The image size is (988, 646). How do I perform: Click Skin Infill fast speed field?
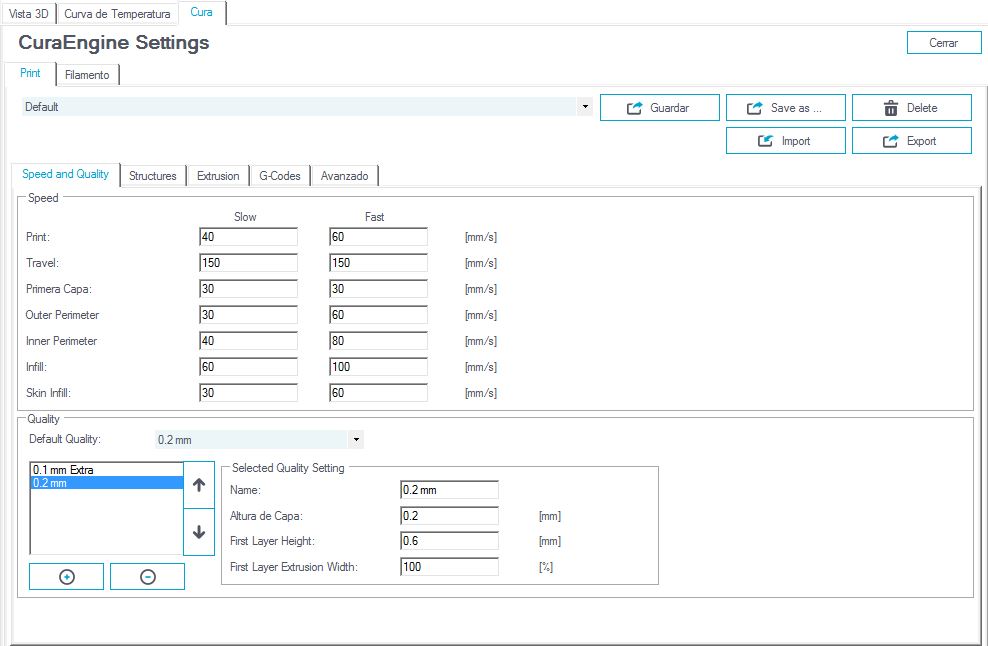pos(378,393)
